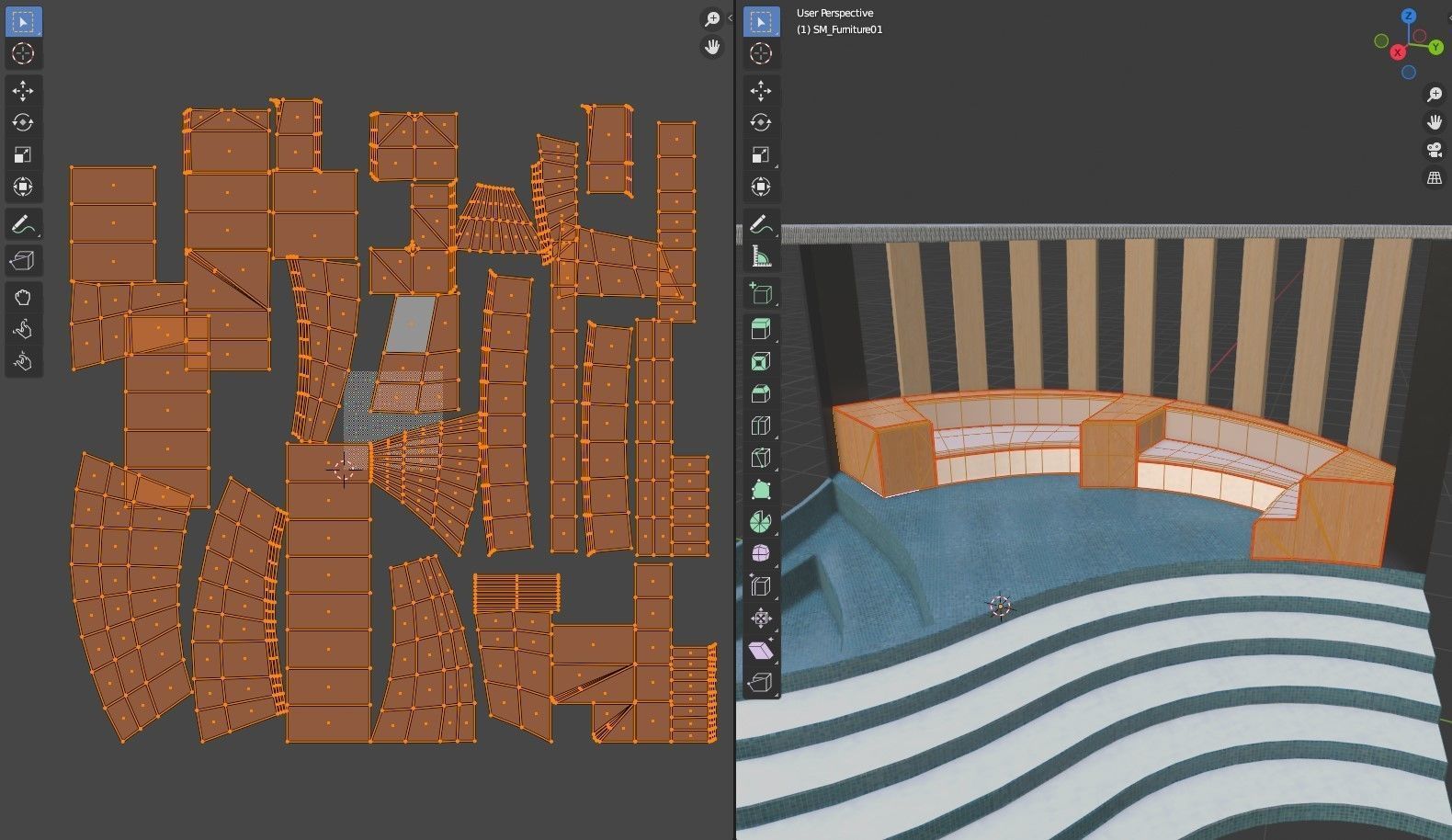The image size is (1452, 840).
Task: Select the Smooth vertices tool
Action: pyautogui.click(x=761, y=554)
